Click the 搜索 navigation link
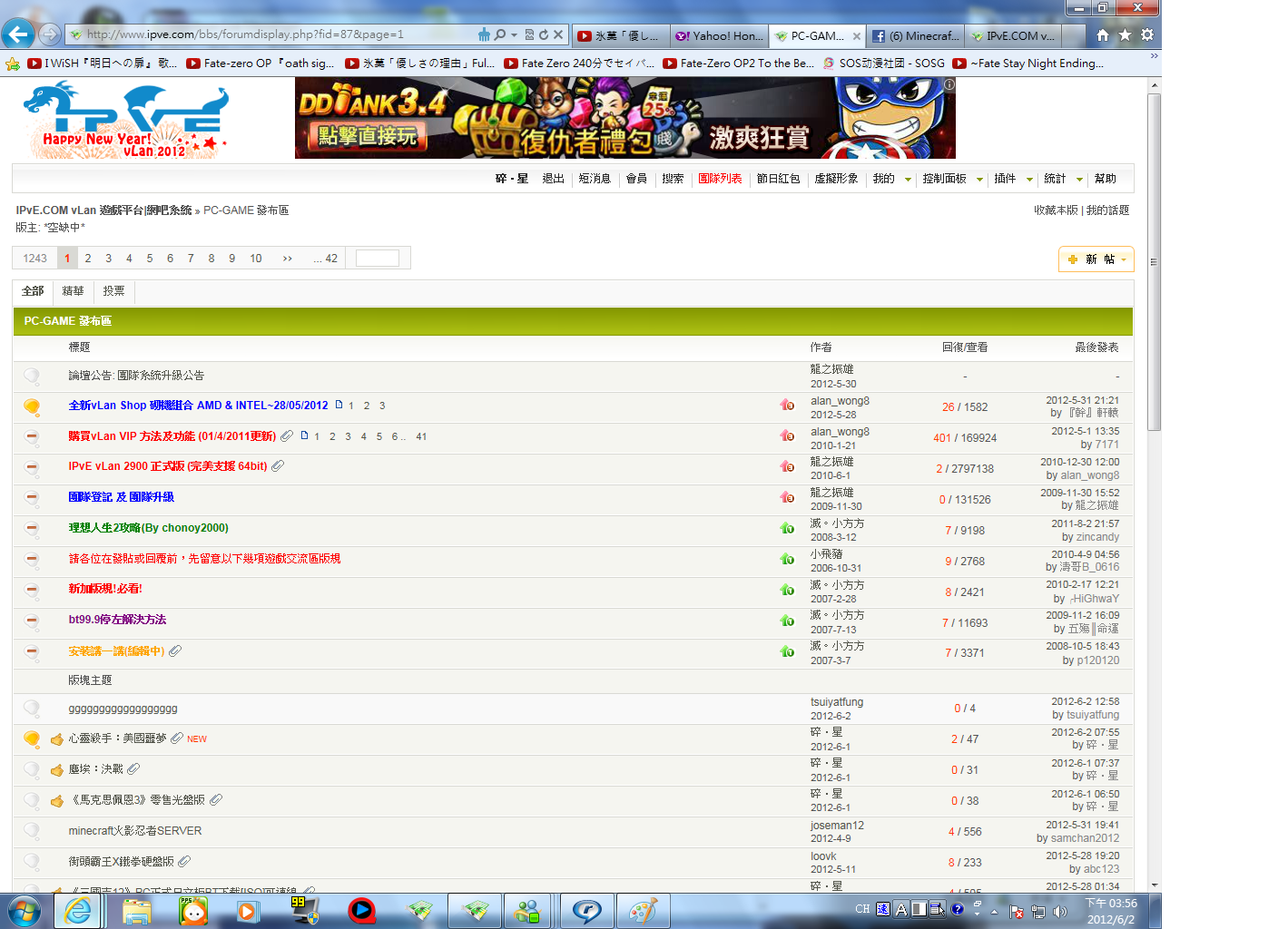Image resolution: width=1288 pixels, height=929 pixels. click(673, 179)
